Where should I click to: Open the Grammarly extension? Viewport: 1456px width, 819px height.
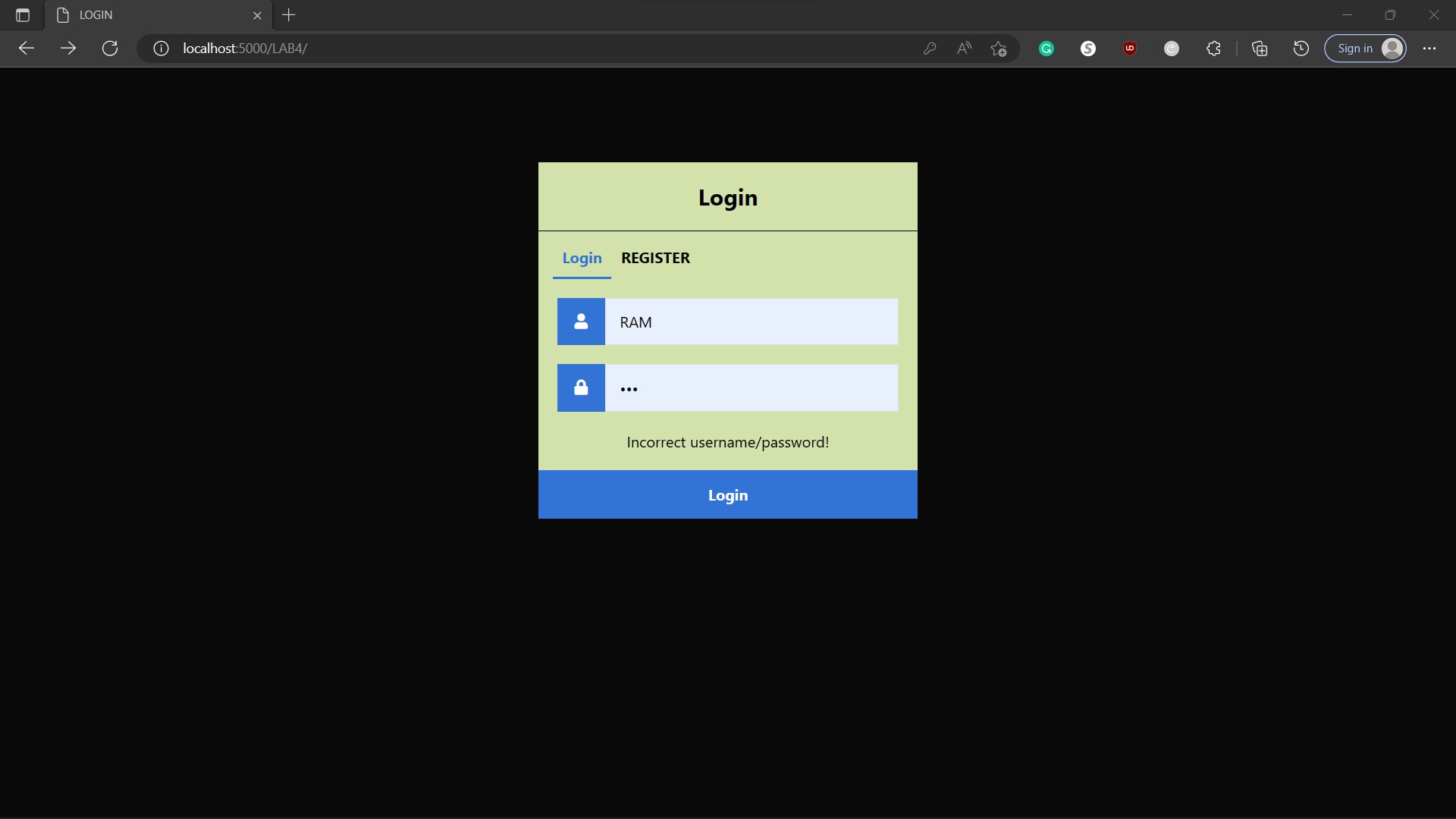coord(1046,48)
